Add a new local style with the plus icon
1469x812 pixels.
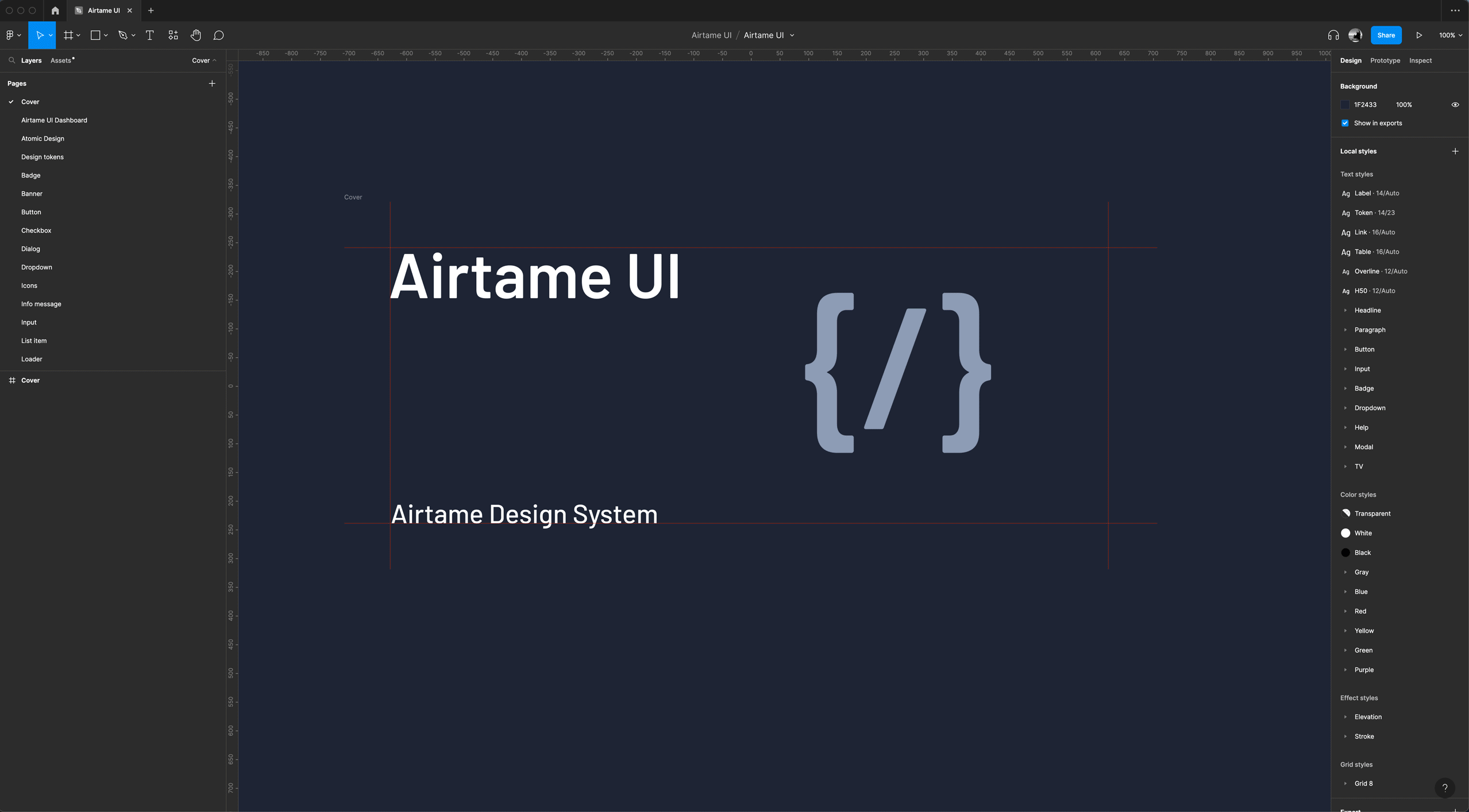[1455, 151]
